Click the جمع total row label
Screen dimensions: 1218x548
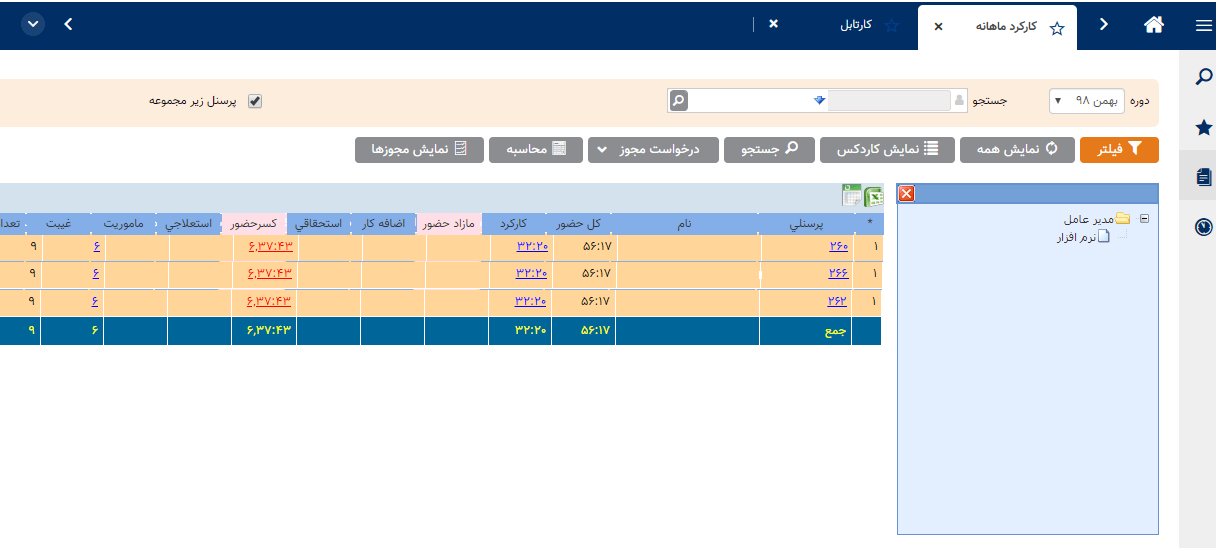[x=837, y=331]
